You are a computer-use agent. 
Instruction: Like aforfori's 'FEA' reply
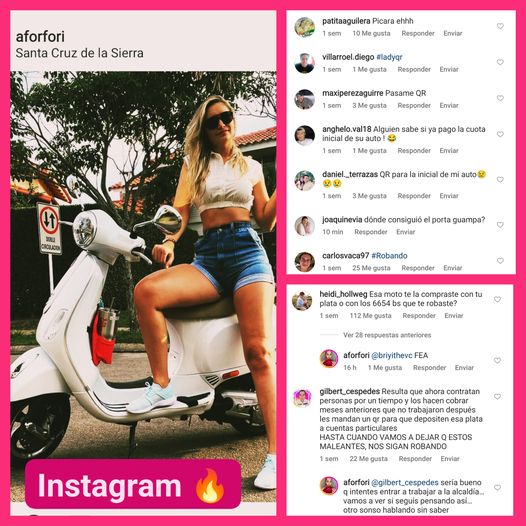(497, 360)
